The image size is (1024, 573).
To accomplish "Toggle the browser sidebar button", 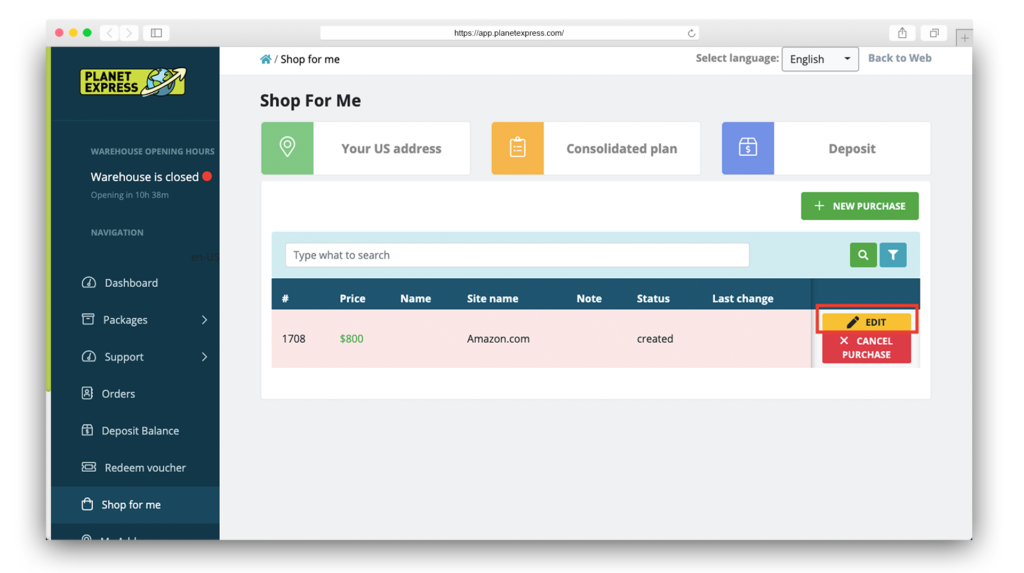I will [x=157, y=33].
